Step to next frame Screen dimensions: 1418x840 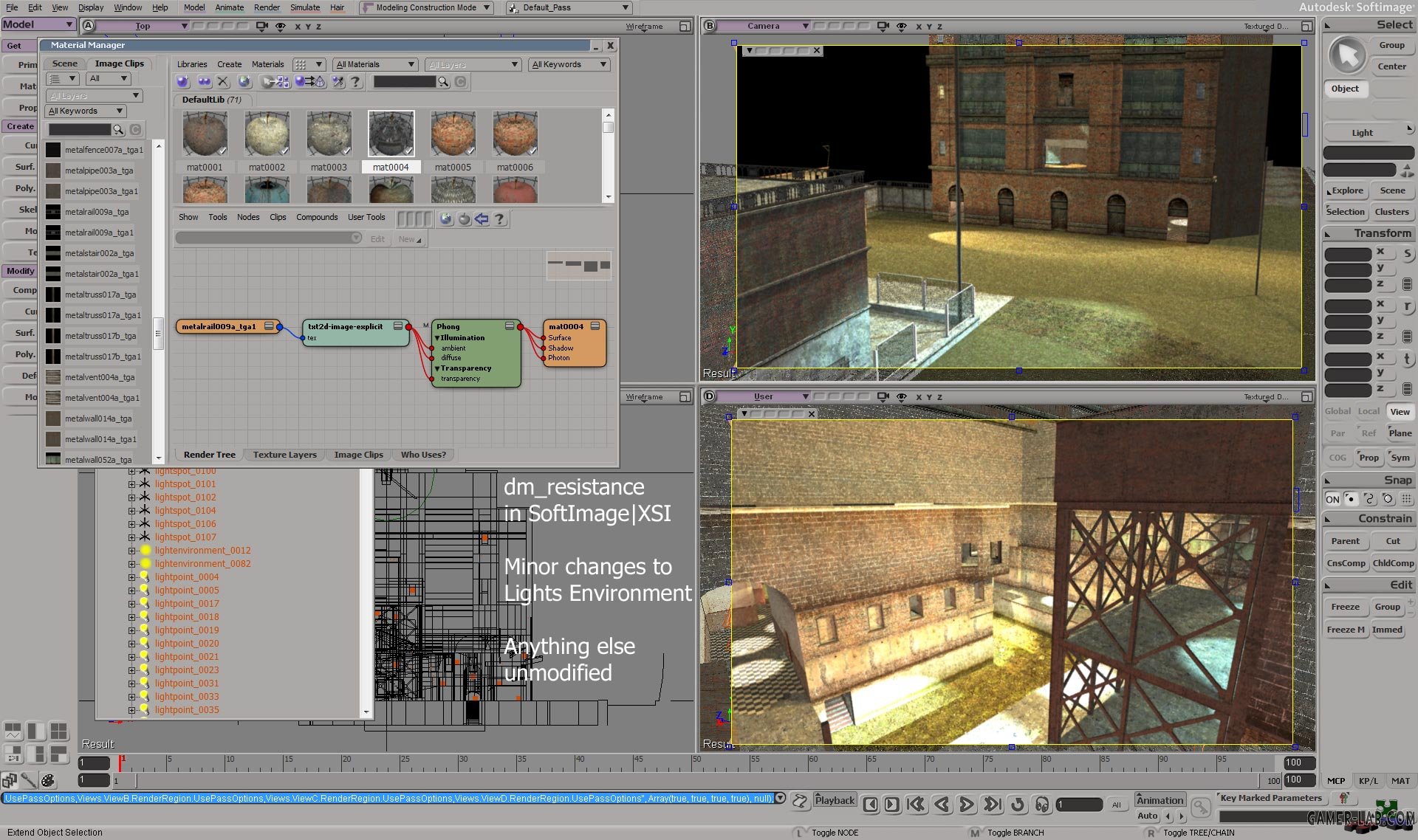(x=892, y=805)
